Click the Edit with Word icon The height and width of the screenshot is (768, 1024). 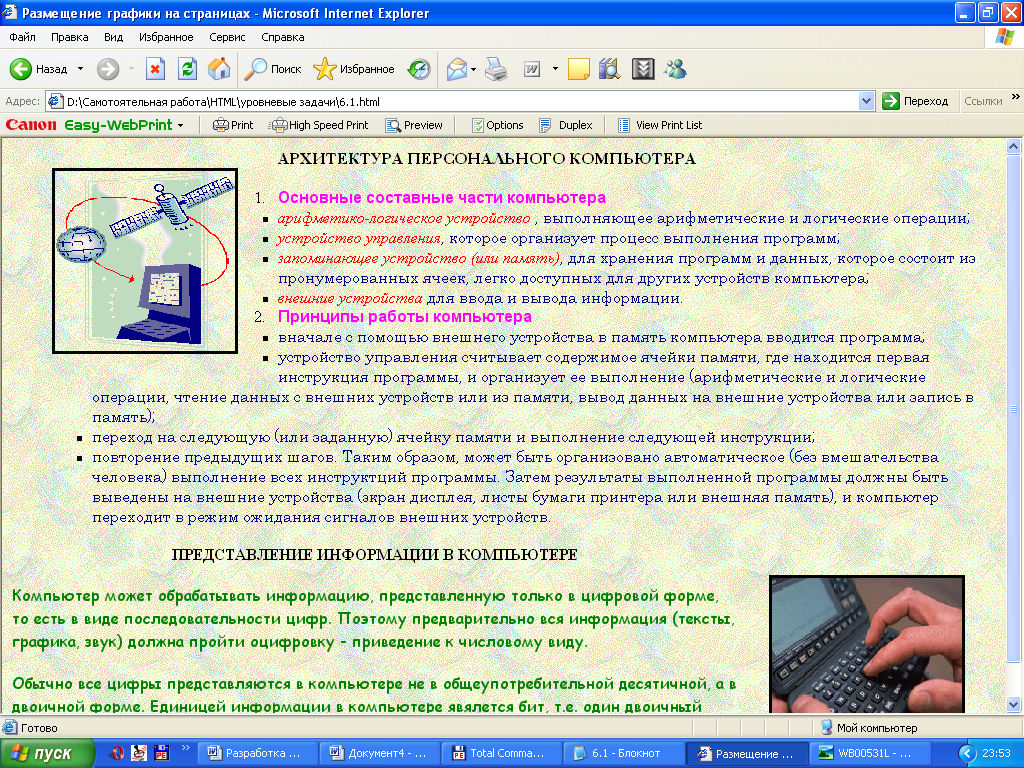click(532, 69)
